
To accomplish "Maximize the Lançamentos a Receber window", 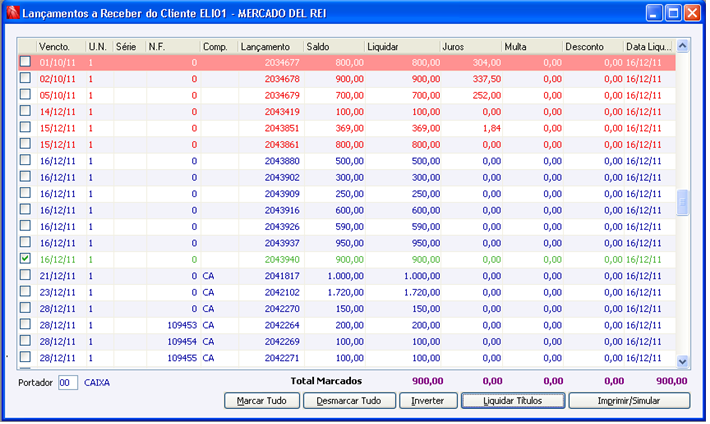I will pos(673,13).
